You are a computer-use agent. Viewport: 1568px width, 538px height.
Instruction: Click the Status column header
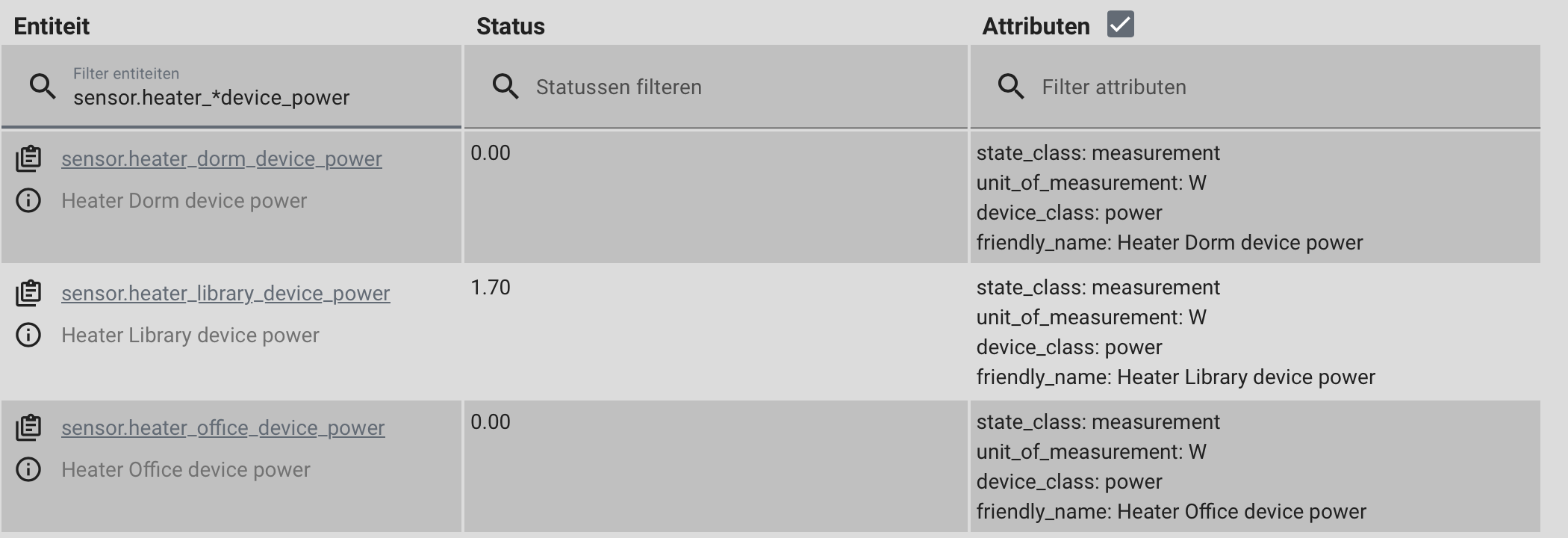pyautogui.click(x=511, y=25)
